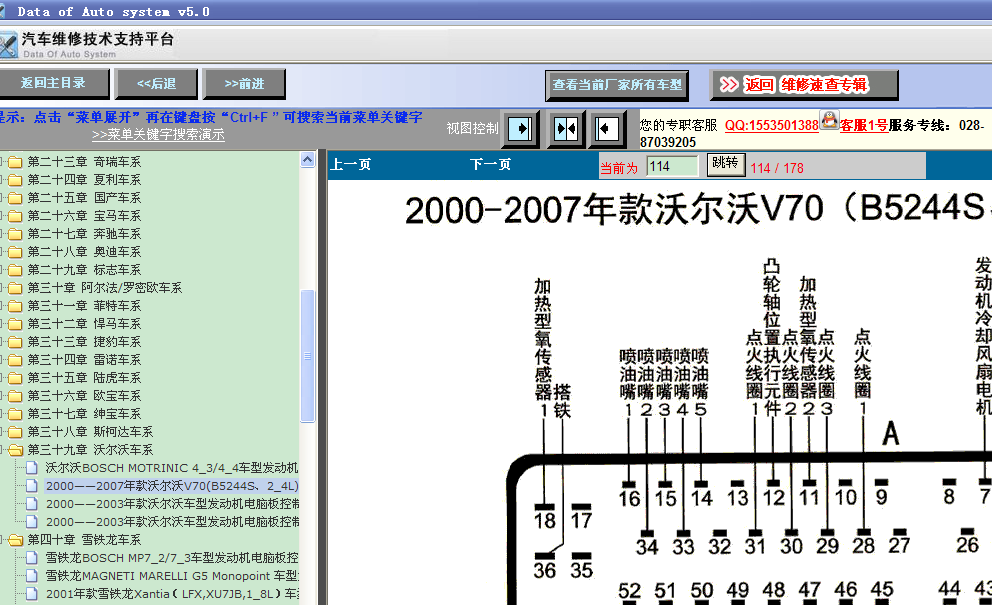Open 第二十八章 奥迪车系 folder
This screenshot has width=992, height=605.
point(84,252)
